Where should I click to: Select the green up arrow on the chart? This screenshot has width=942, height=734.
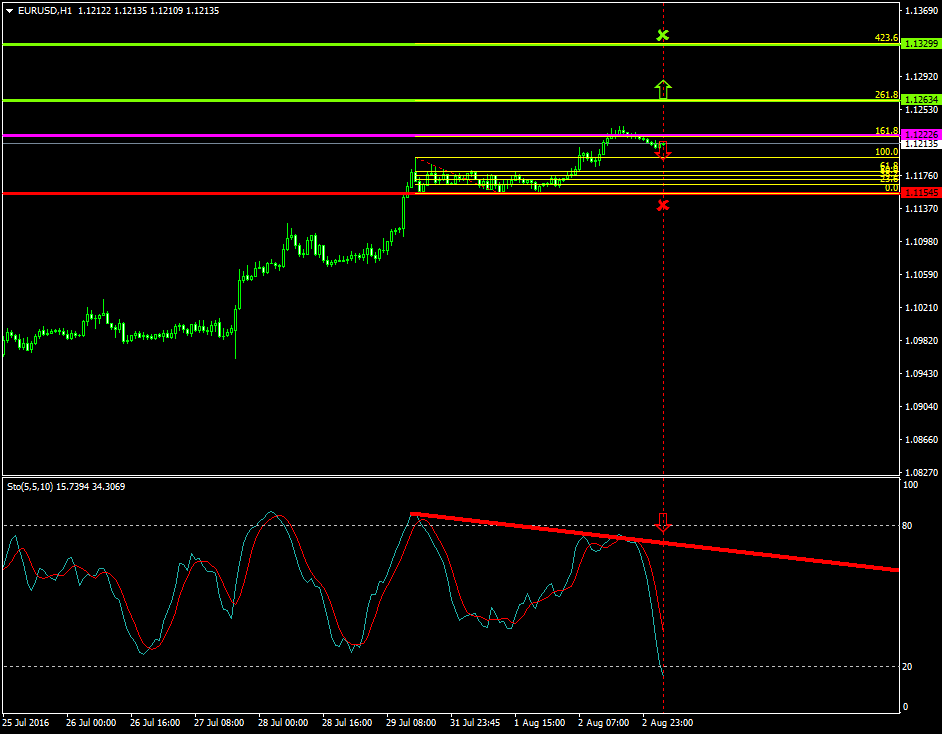coord(662,89)
